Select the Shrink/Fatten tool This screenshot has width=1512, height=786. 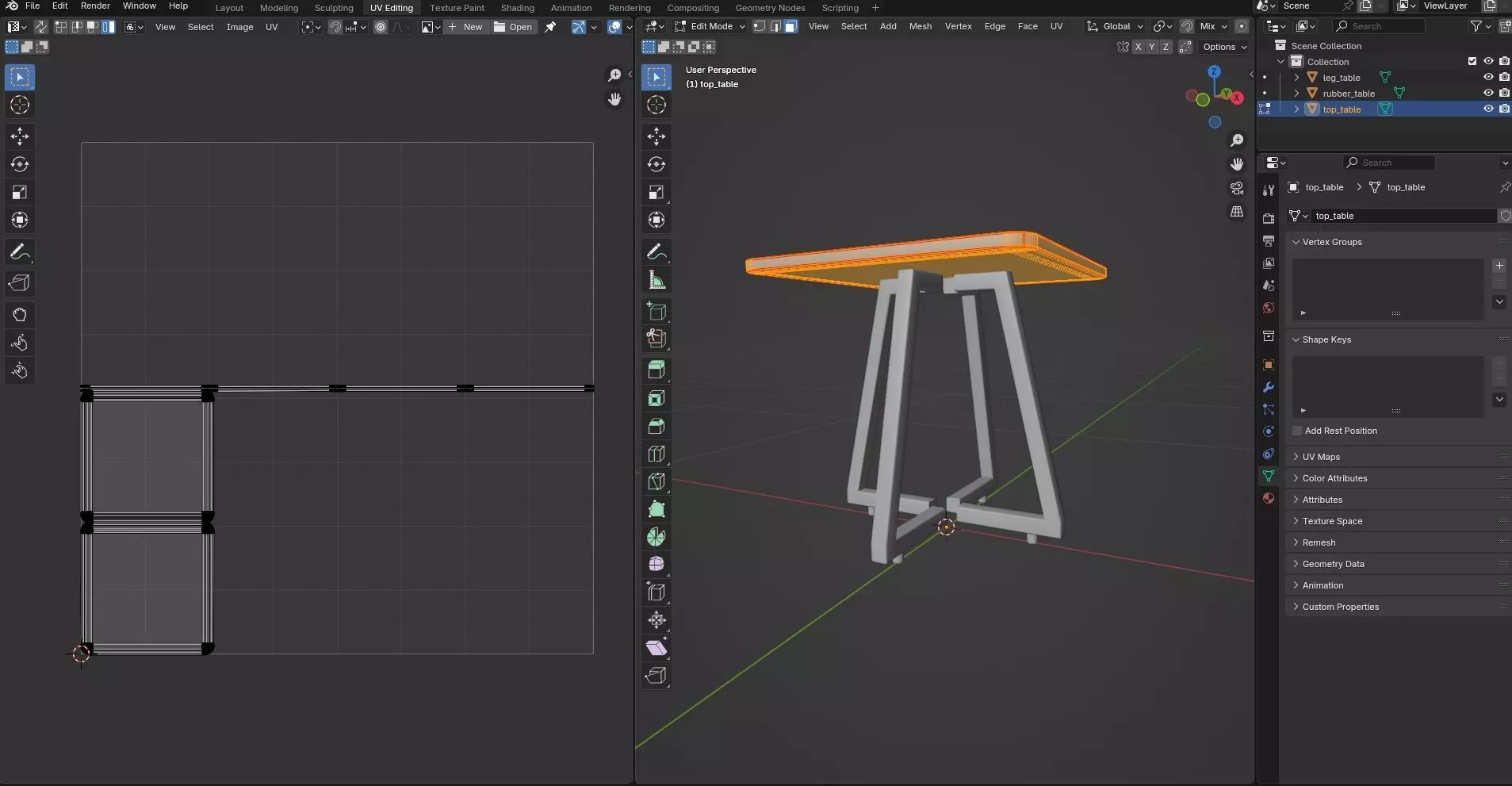[x=656, y=619]
